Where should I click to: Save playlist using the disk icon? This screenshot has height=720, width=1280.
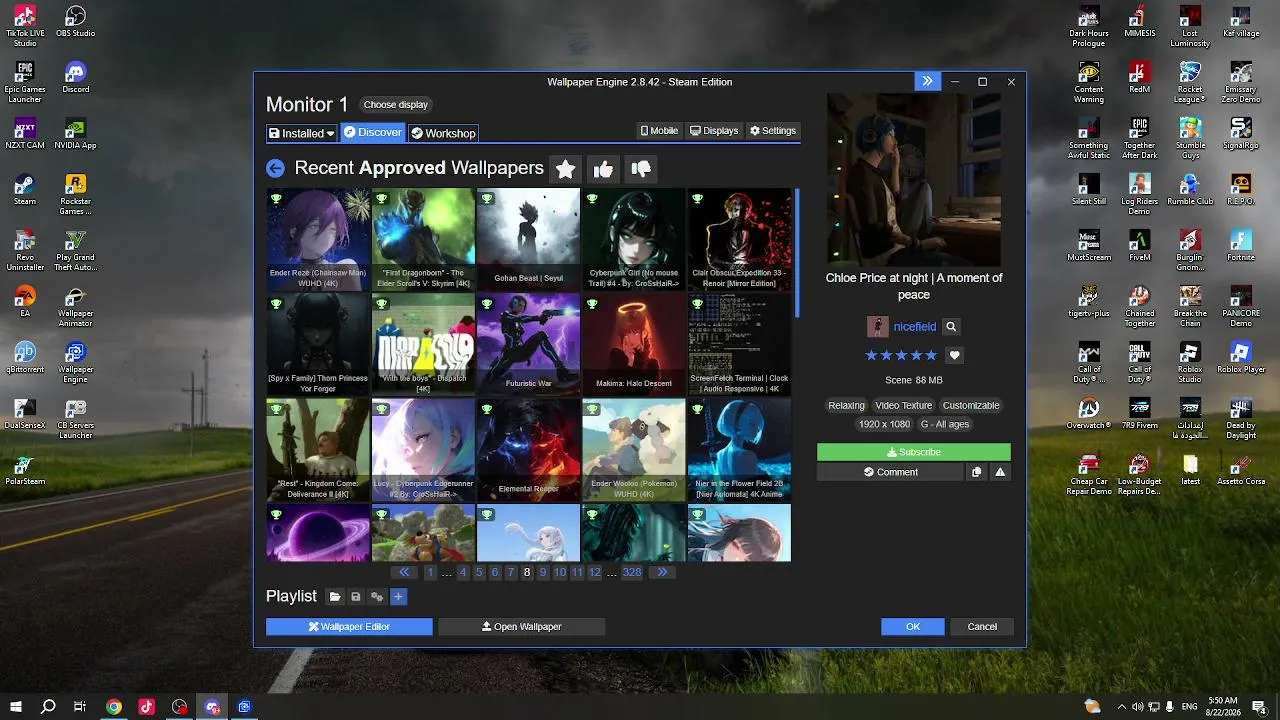(356, 597)
